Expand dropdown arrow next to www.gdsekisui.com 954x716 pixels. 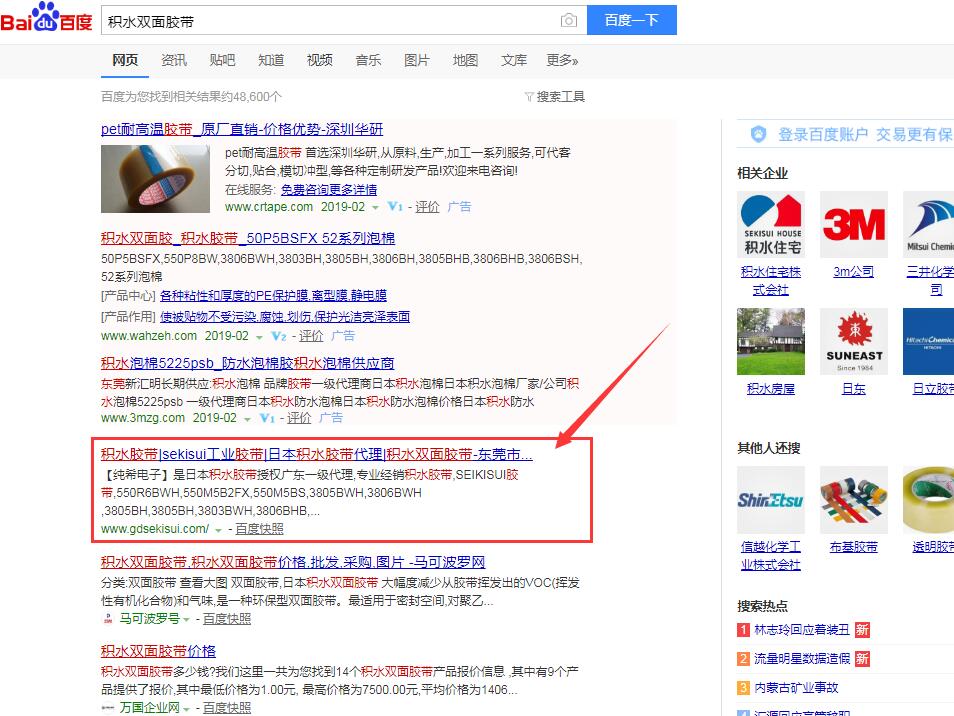click(218, 530)
